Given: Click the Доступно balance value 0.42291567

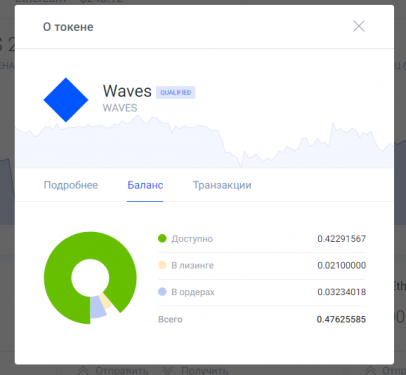Looking at the screenshot, I should click(342, 239).
